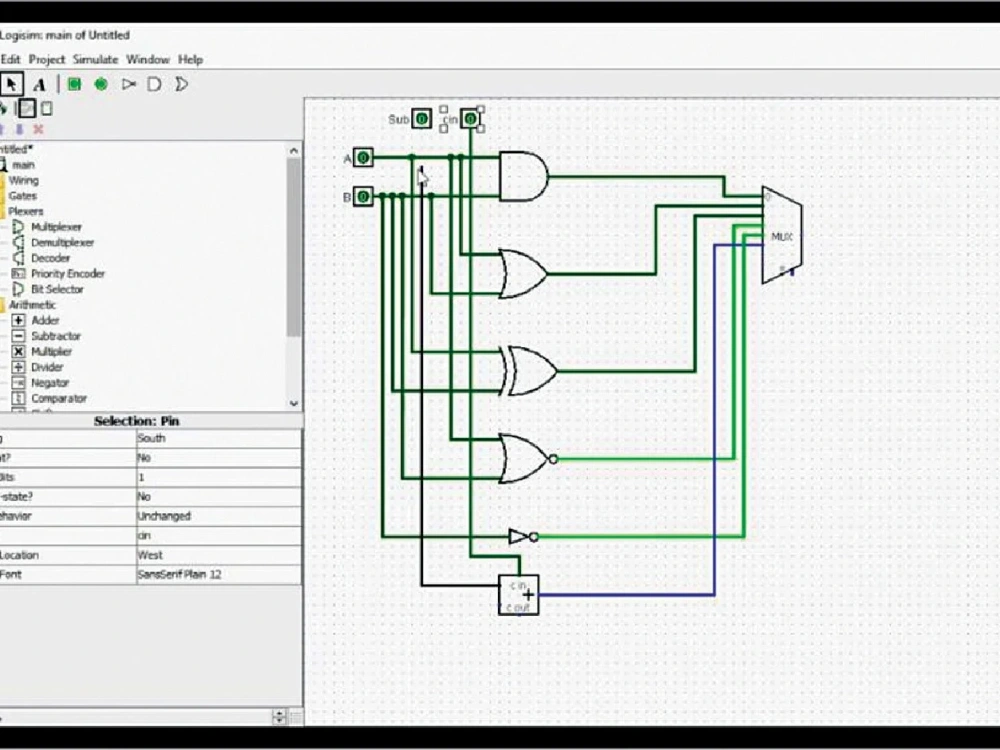Open the Project menu
Screen dimensions: 1000x750
(47, 59)
